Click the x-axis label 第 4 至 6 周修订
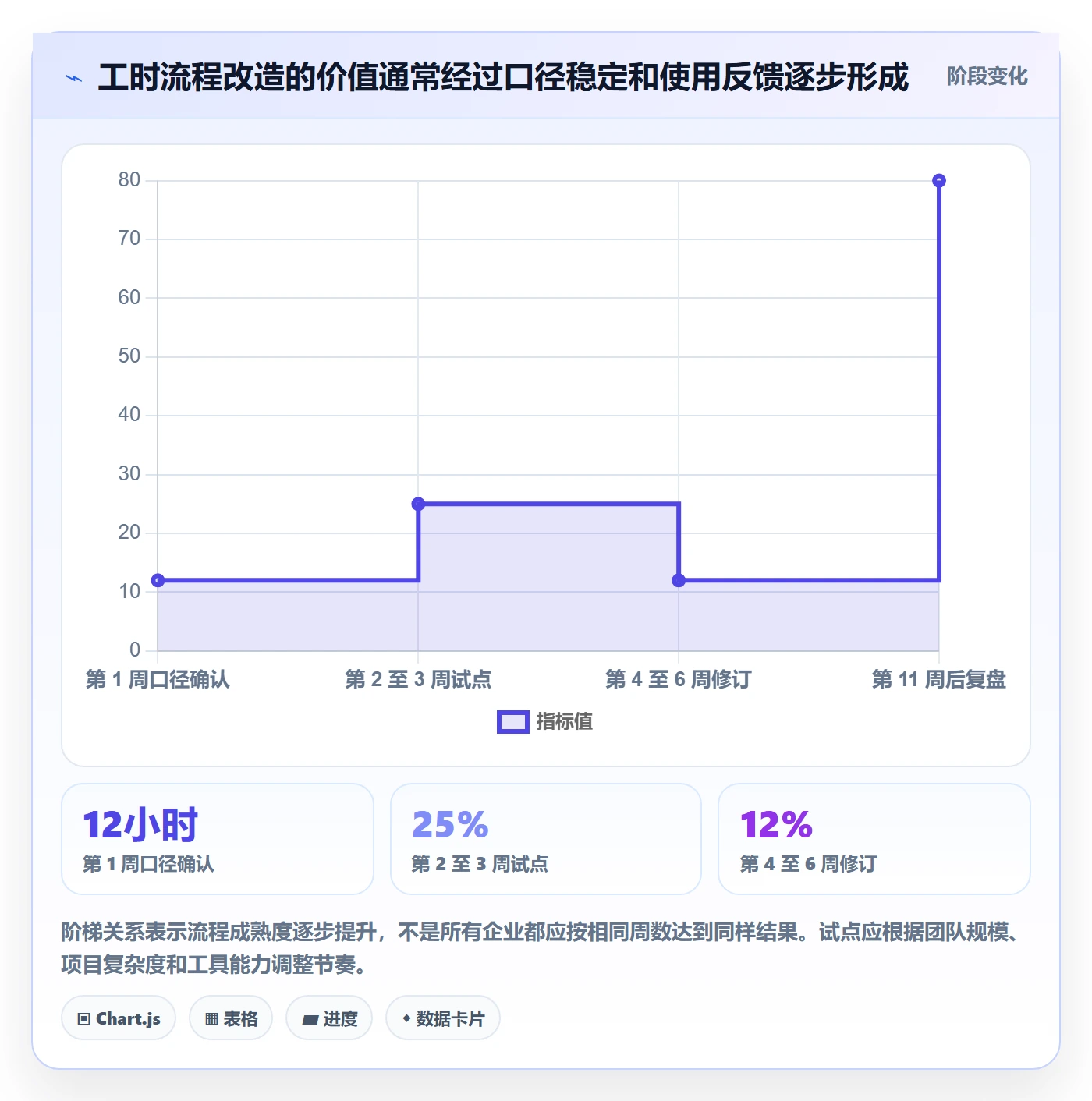Screen dimensions: 1092x1101 [679, 679]
